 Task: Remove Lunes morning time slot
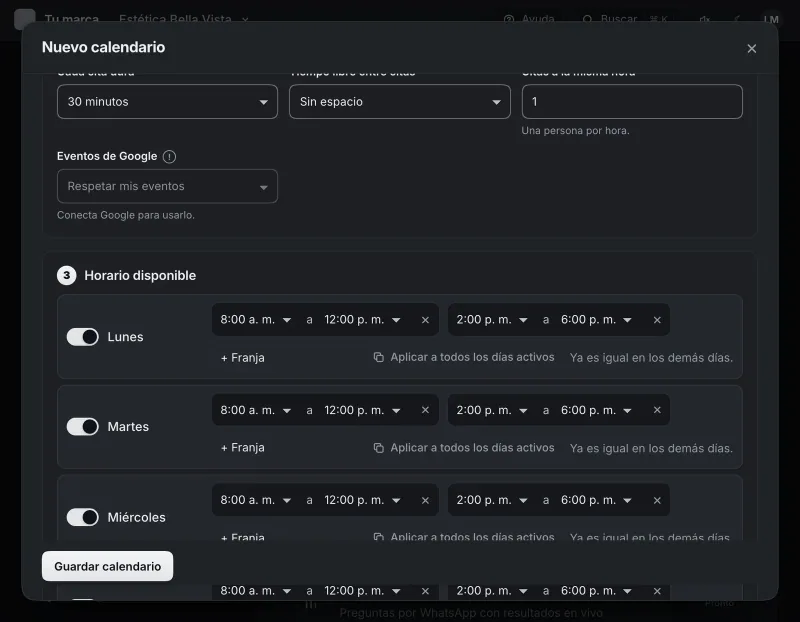[x=425, y=320]
